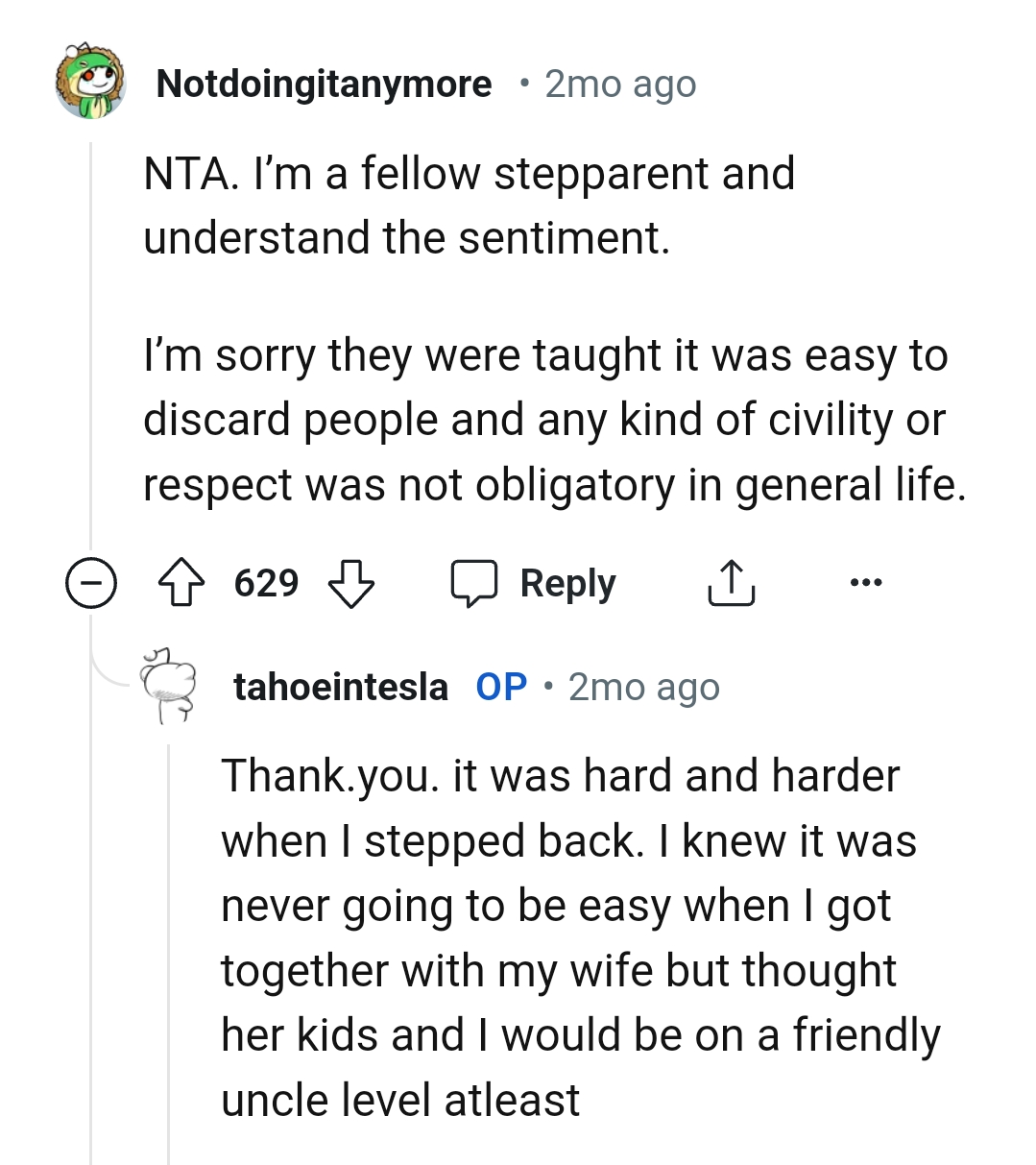The image size is (1036, 1165).
Task: Click the 629 vote count
Action: coord(266,582)
